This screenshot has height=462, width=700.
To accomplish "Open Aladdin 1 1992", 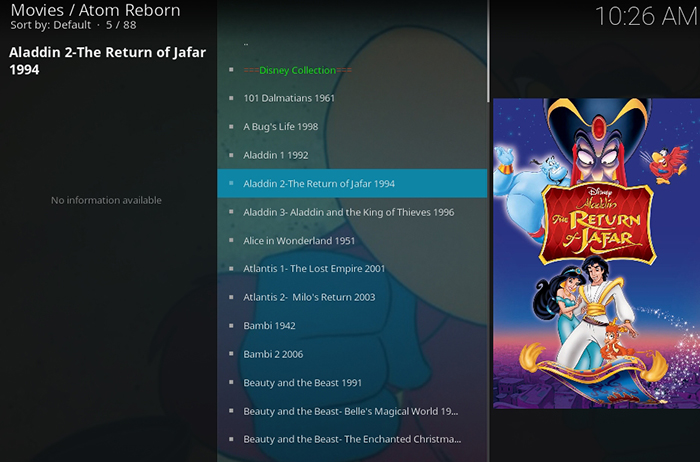I will 352,155.
